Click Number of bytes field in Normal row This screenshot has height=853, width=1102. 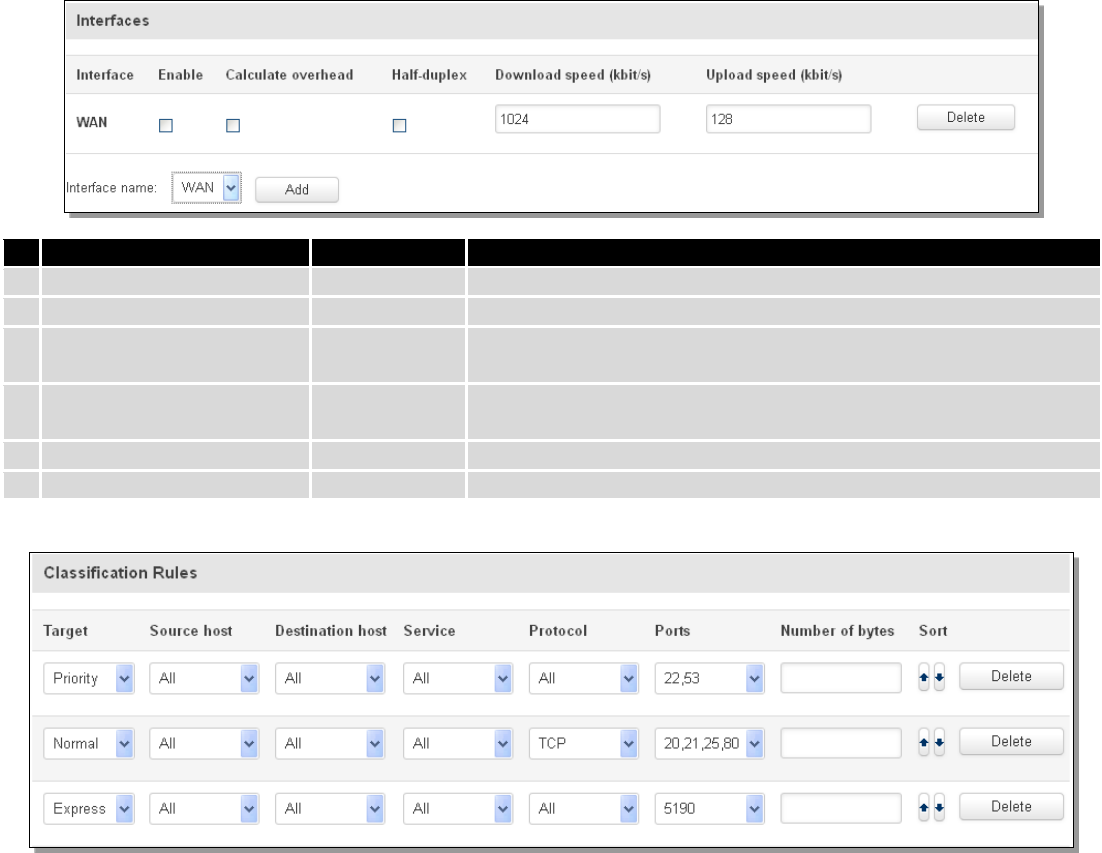[841, 743]
